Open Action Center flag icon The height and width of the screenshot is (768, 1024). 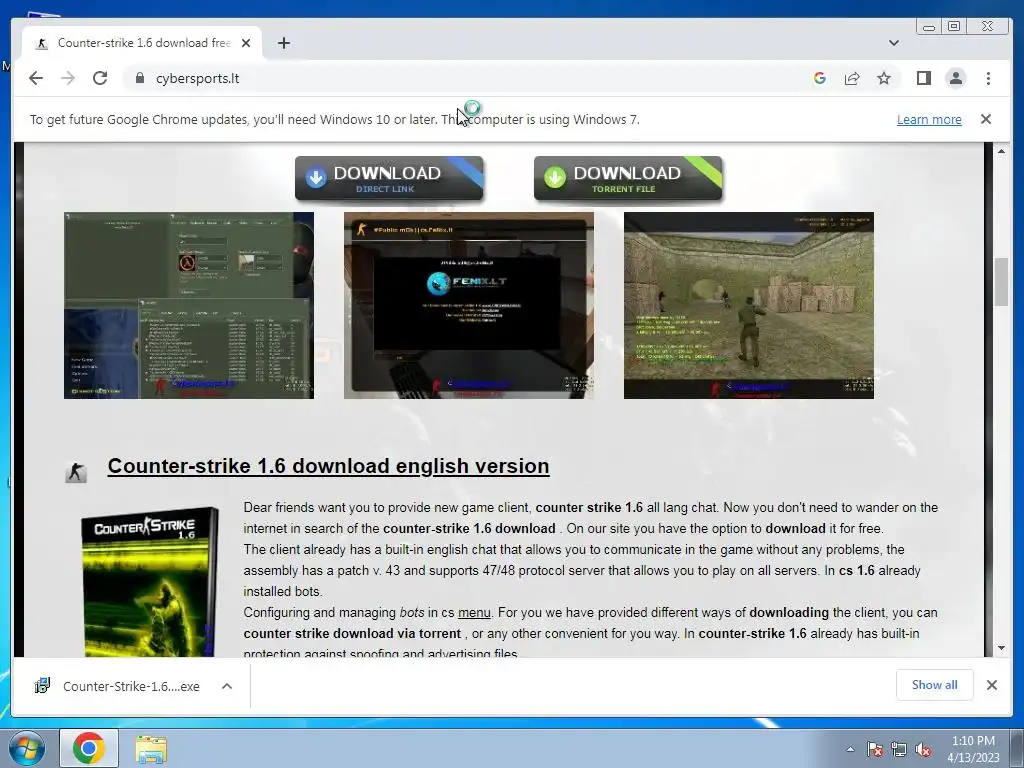coord(874,749)
